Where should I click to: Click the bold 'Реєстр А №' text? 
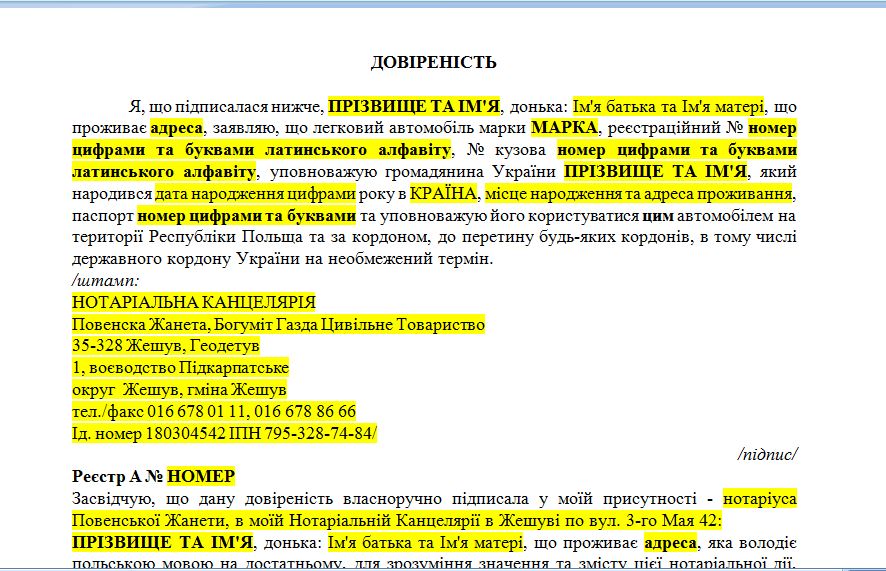tap(118, 476)
